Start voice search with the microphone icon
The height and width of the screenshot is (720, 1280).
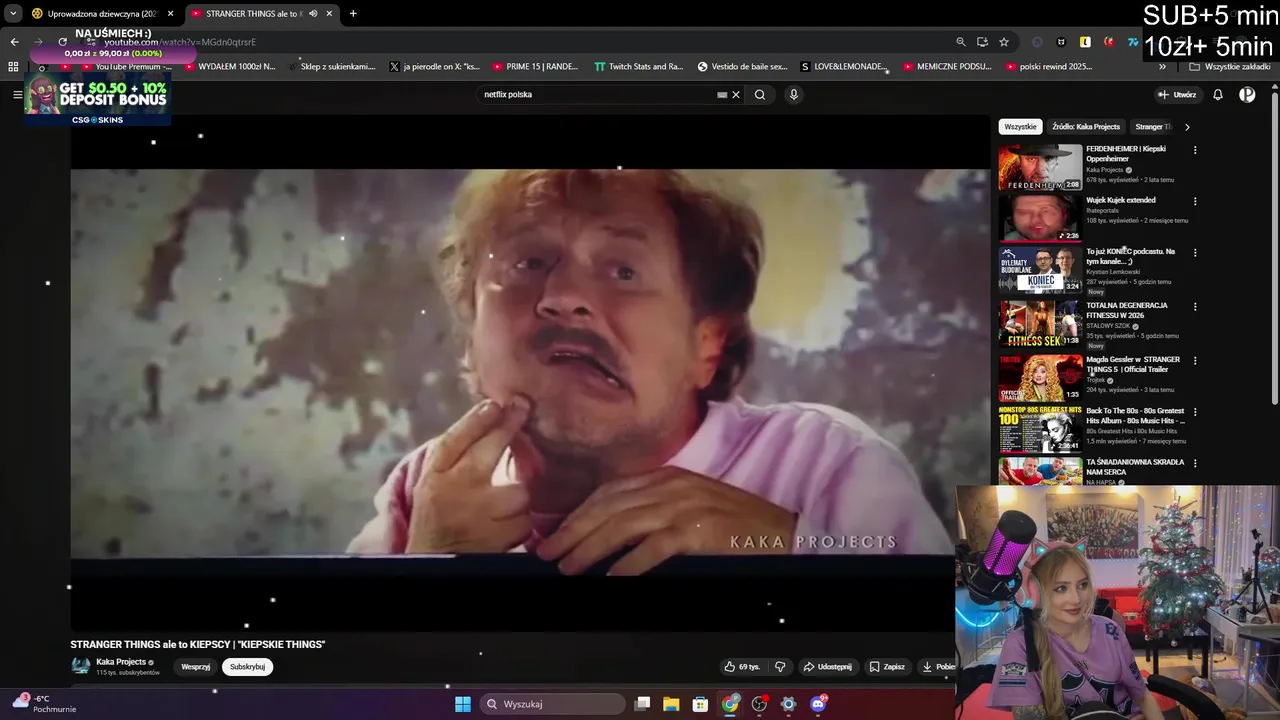(794, 95)
